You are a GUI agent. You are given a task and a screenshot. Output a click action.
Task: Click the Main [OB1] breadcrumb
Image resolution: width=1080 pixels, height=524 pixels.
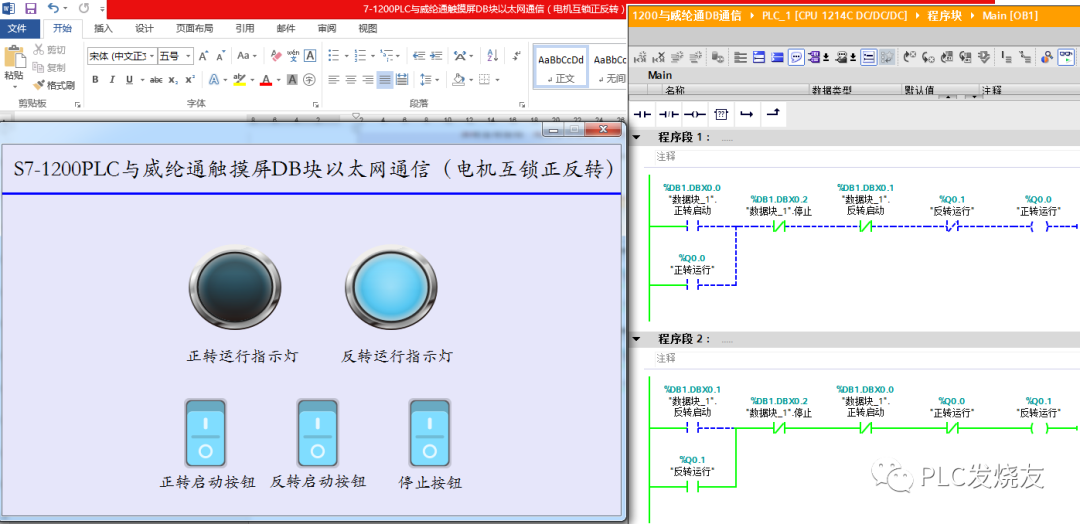[x=1010, y=14]
